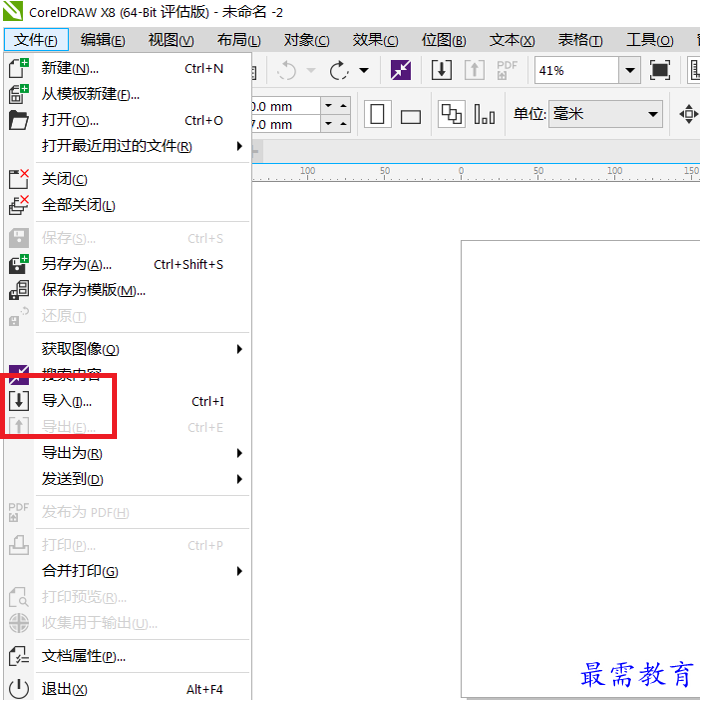Screen dimensions: 702x706
Task: Click the Exit power icon
Action: pos(18,689)
